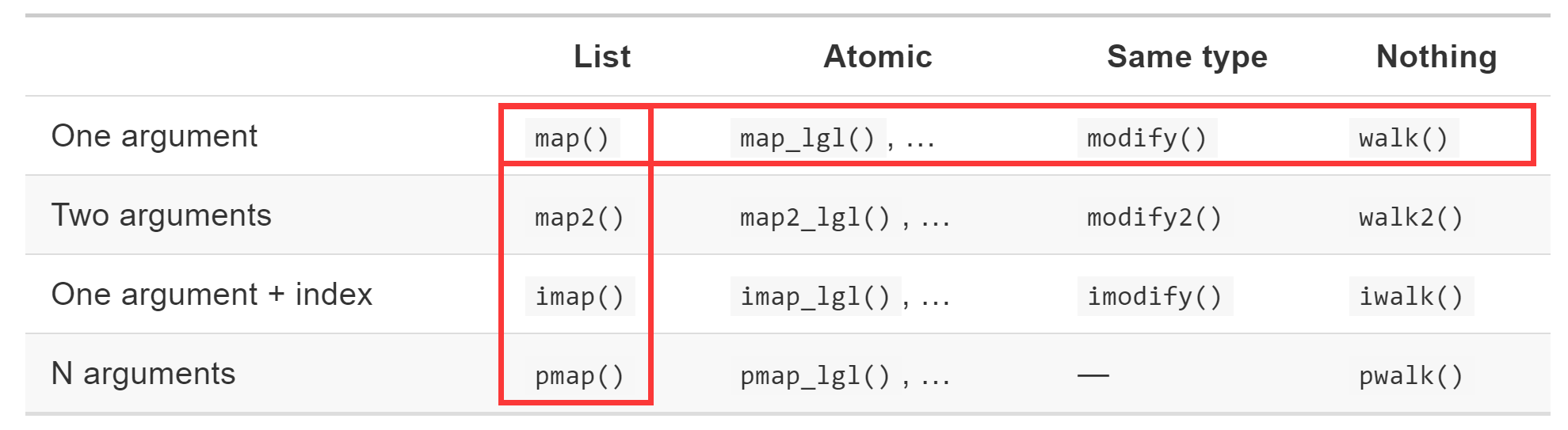Viewport: 1568px width, 430px height.
Task: Click the map() code cell
Action: point(572,139)
